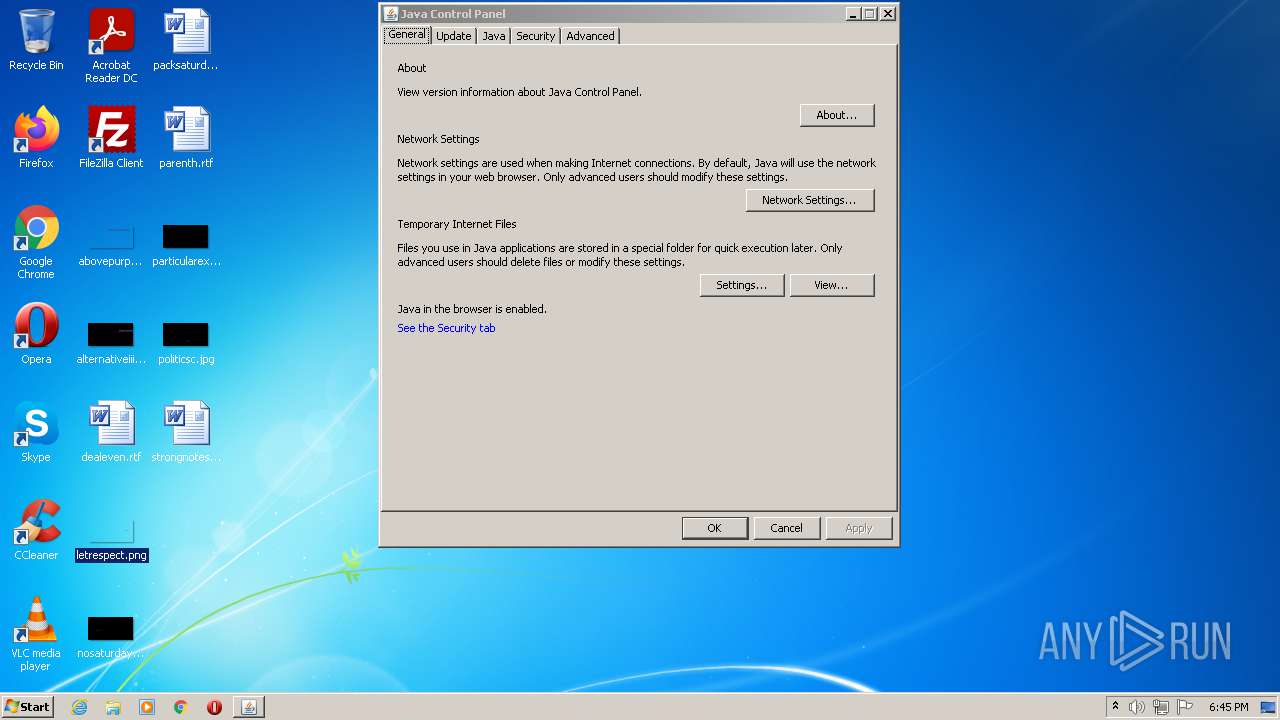The image size is (1280, 720).
Task: Open Network Settings... dialog
Action: click(810, 200)
